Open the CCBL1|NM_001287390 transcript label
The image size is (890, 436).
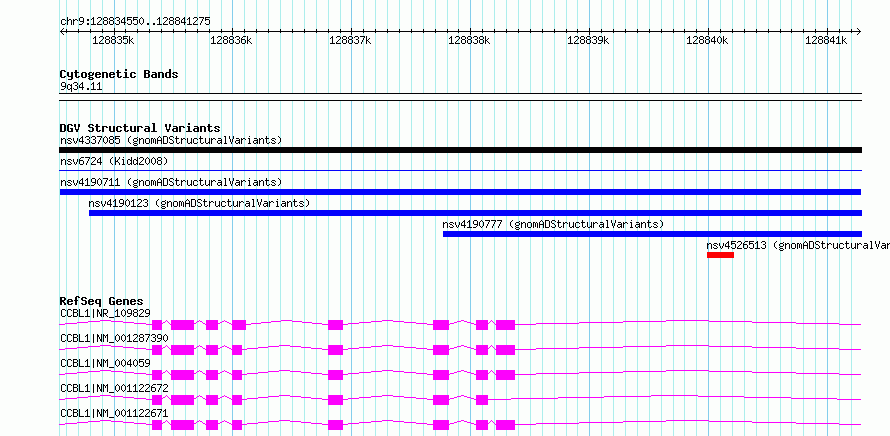click(114, 338)
